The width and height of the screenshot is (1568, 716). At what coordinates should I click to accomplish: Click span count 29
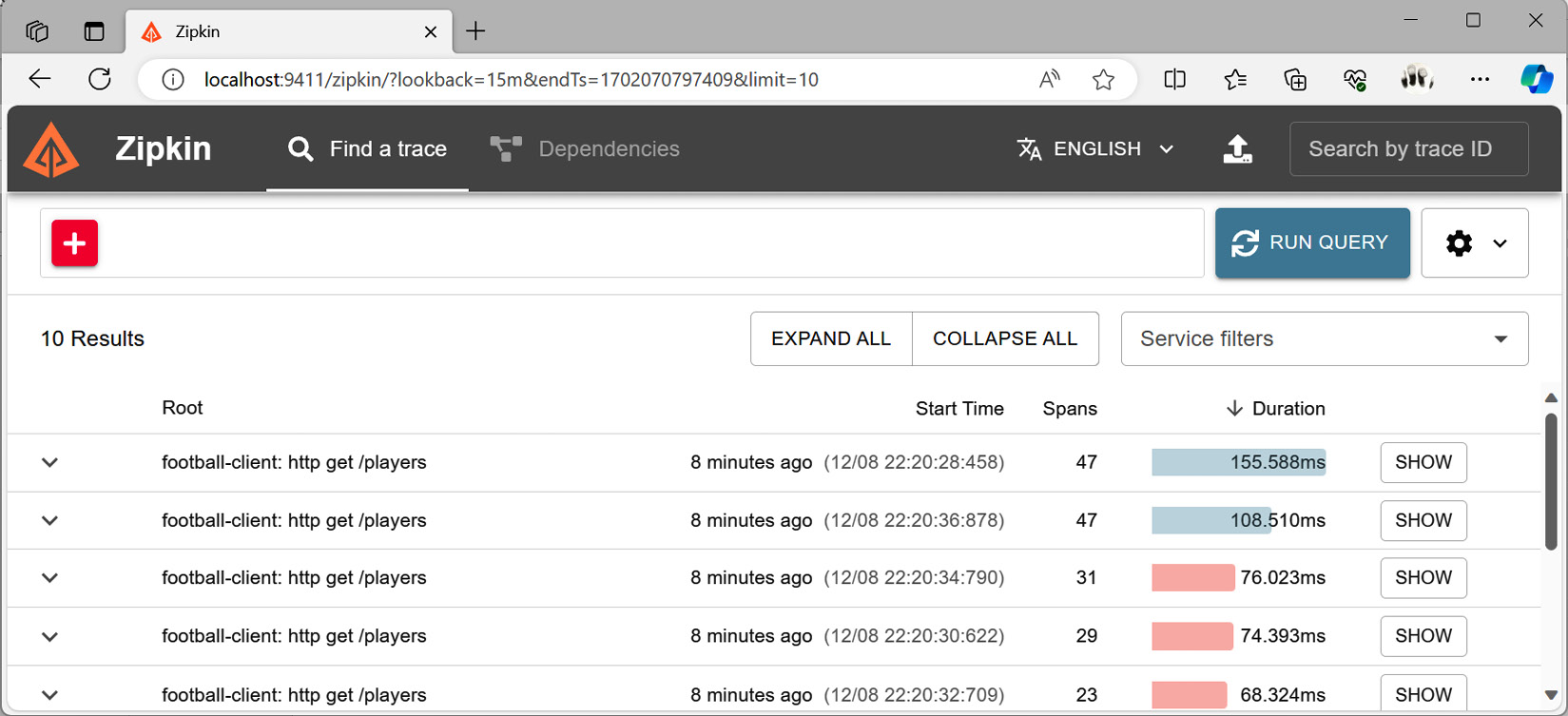(1086, 636)
